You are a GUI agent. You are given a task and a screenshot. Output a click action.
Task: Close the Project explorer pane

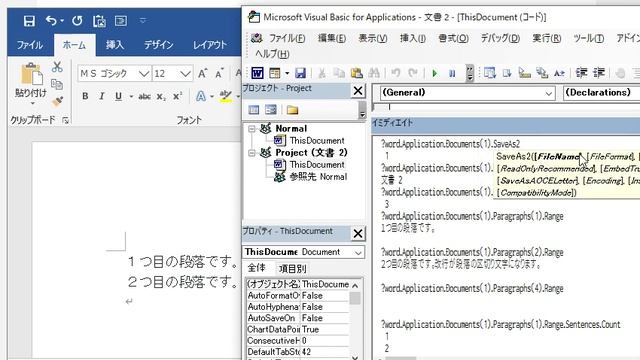click(x=358, y=91)
